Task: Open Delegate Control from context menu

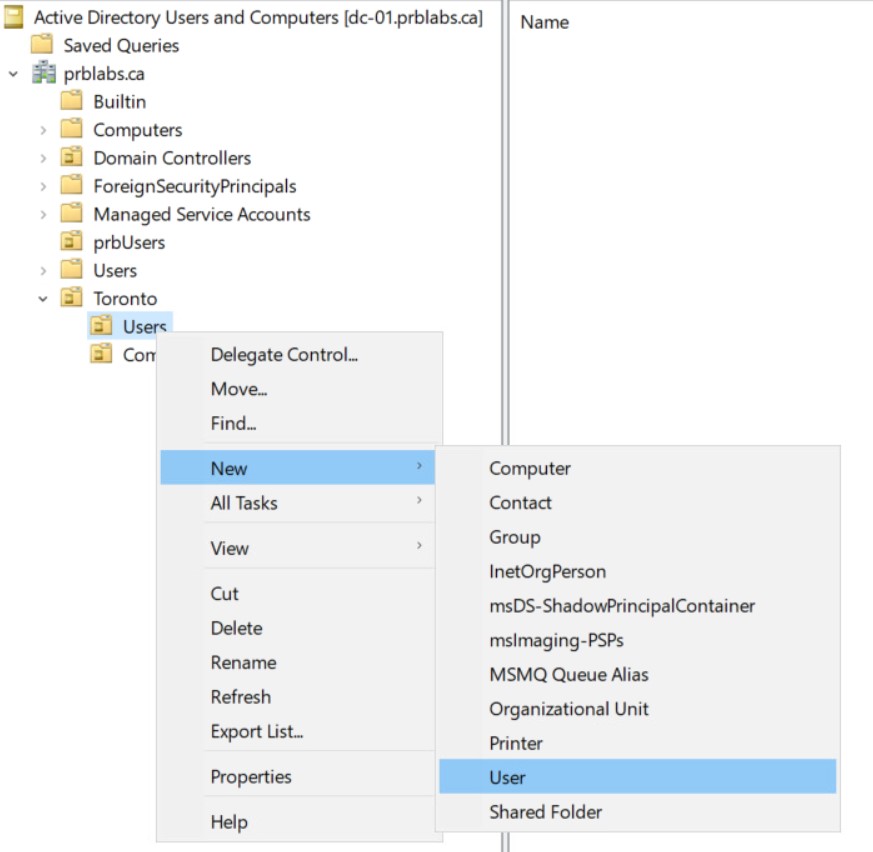Action: click(x=284, y=355)
